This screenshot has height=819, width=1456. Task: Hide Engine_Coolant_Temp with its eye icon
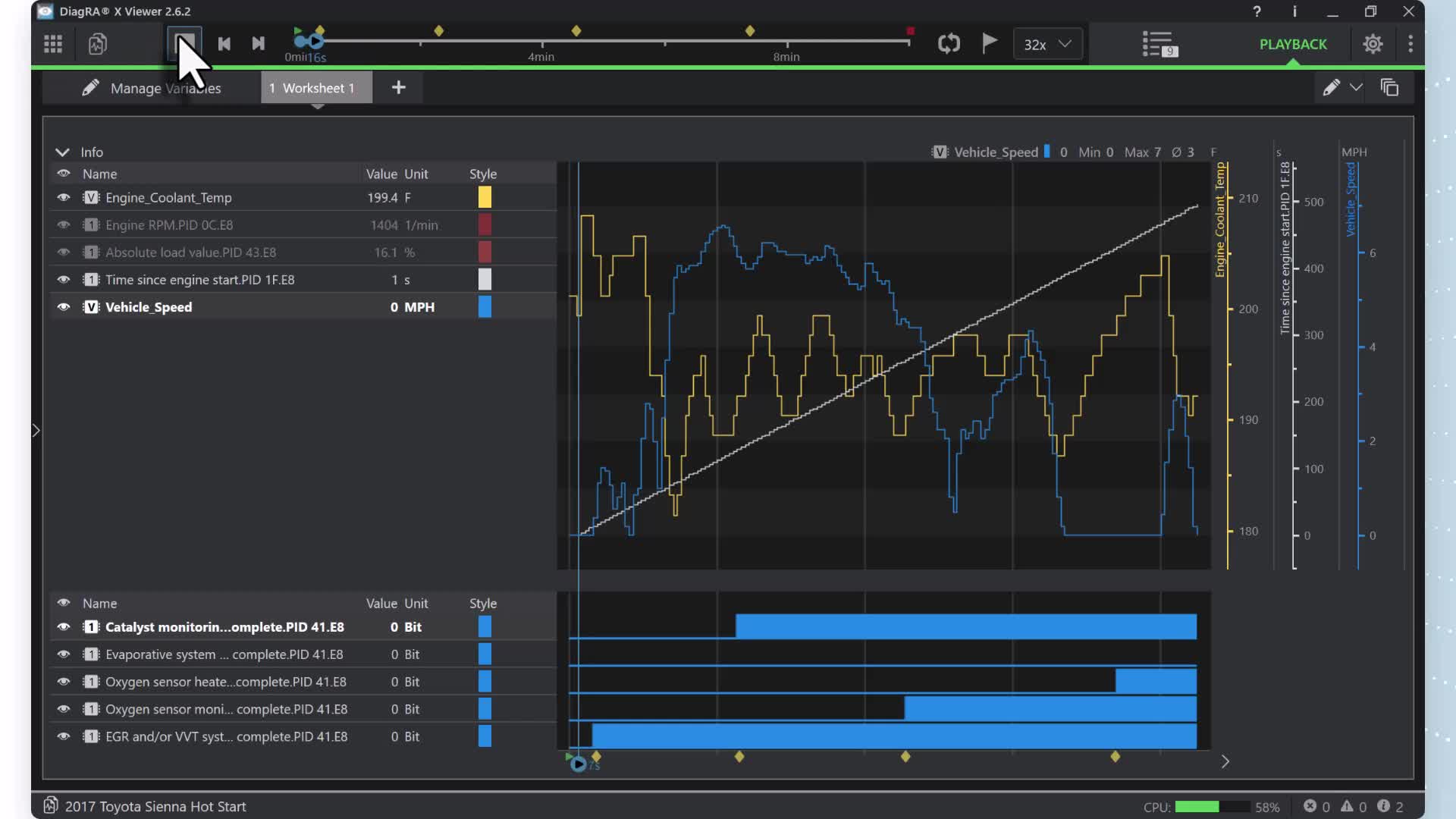point(64,198)
